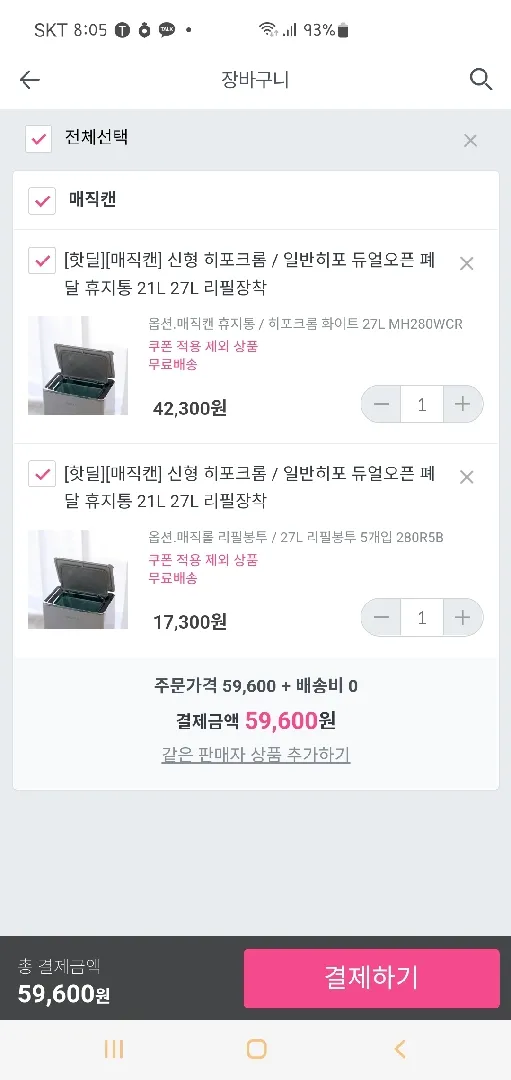Tap the 결제하기 payment button
The height and width of the screenshot is (1080, 511).
coord(372,978)
